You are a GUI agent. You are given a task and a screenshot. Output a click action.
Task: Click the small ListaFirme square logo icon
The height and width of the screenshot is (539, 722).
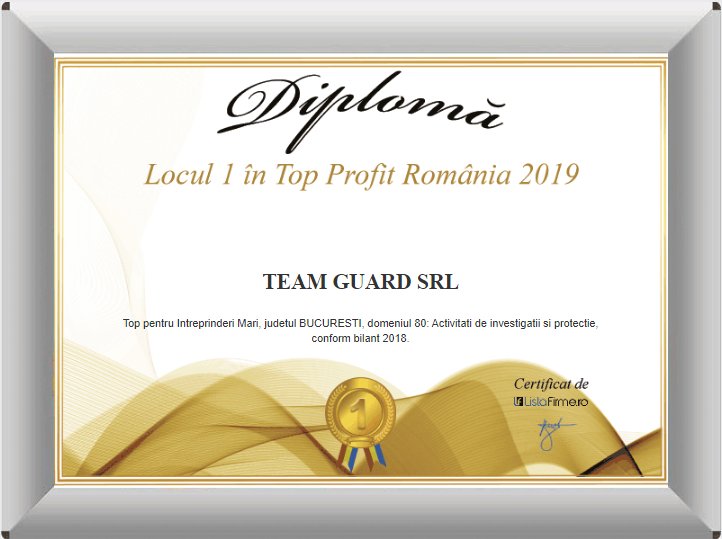519,401
